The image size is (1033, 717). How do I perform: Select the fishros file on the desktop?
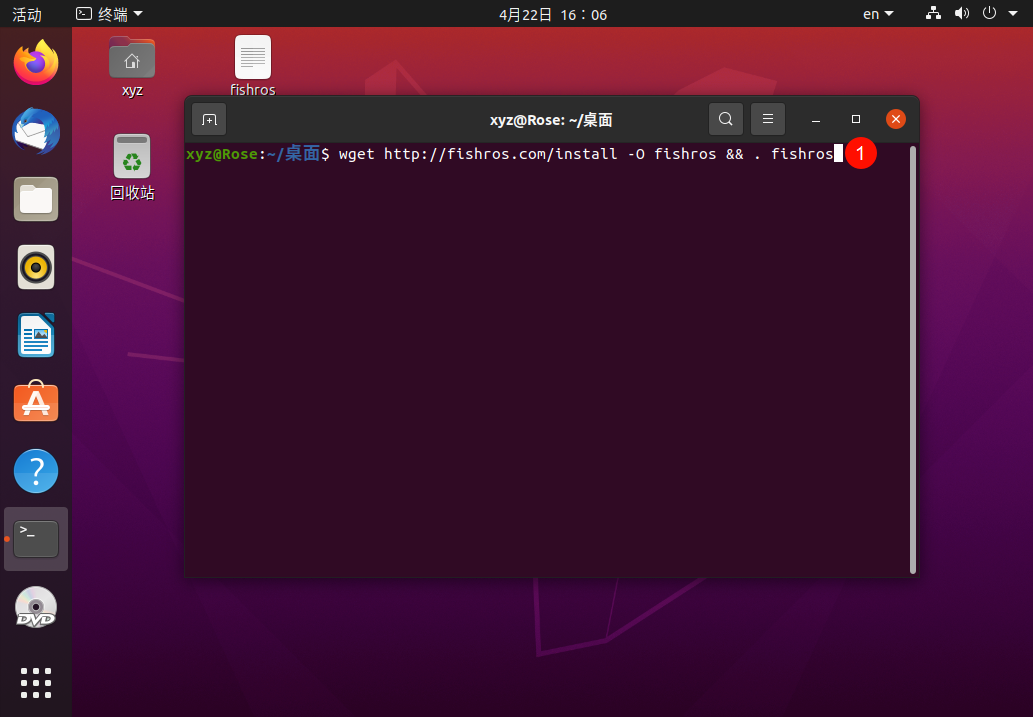tap(253, 67)
